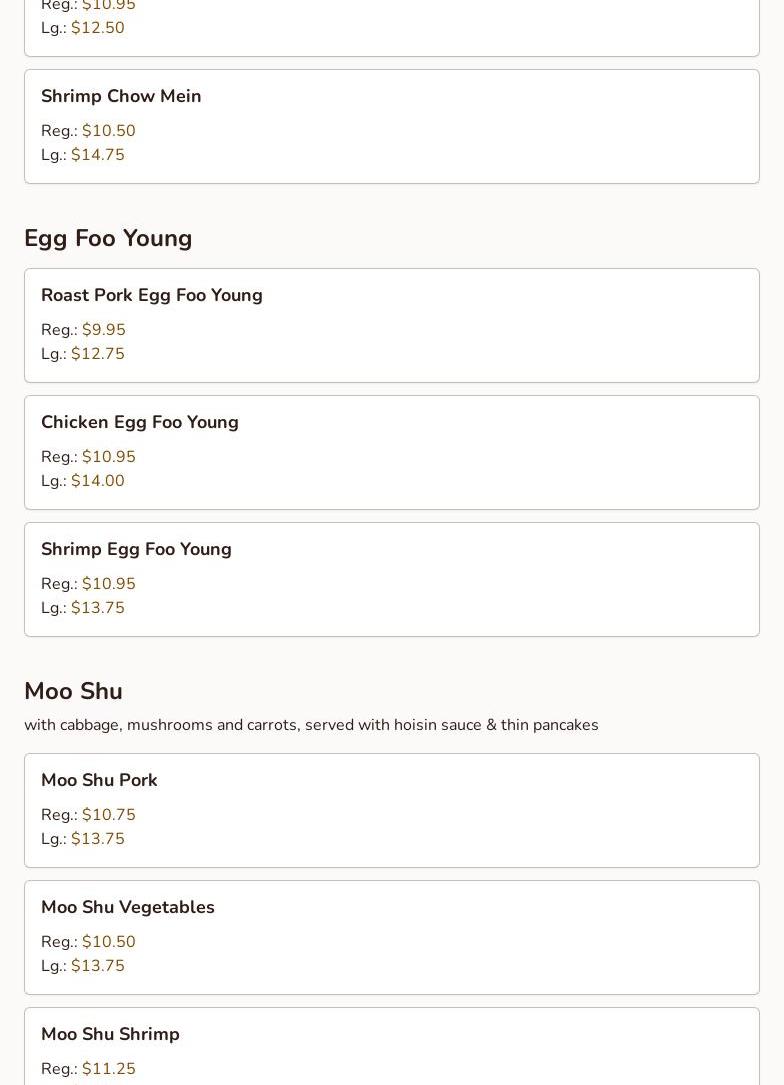Pick Roast Pork Egg Foo Young regular $9.95
The width and height of the screenshot is (784, 1085).
tap(103, 330)
